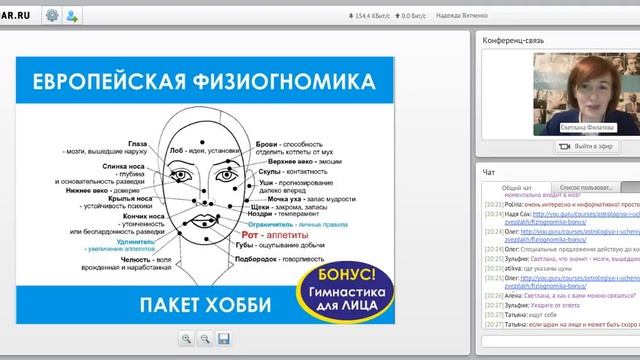The height and width of the screenshot is (360, 640).
Task: Click upload speed indicator 0.0 Бит/с
Action: (x=410, y=16)
